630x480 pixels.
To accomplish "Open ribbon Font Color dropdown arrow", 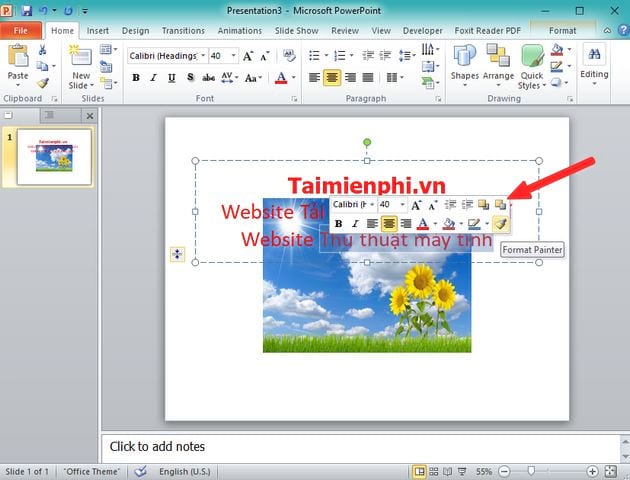I will point(294,77).
